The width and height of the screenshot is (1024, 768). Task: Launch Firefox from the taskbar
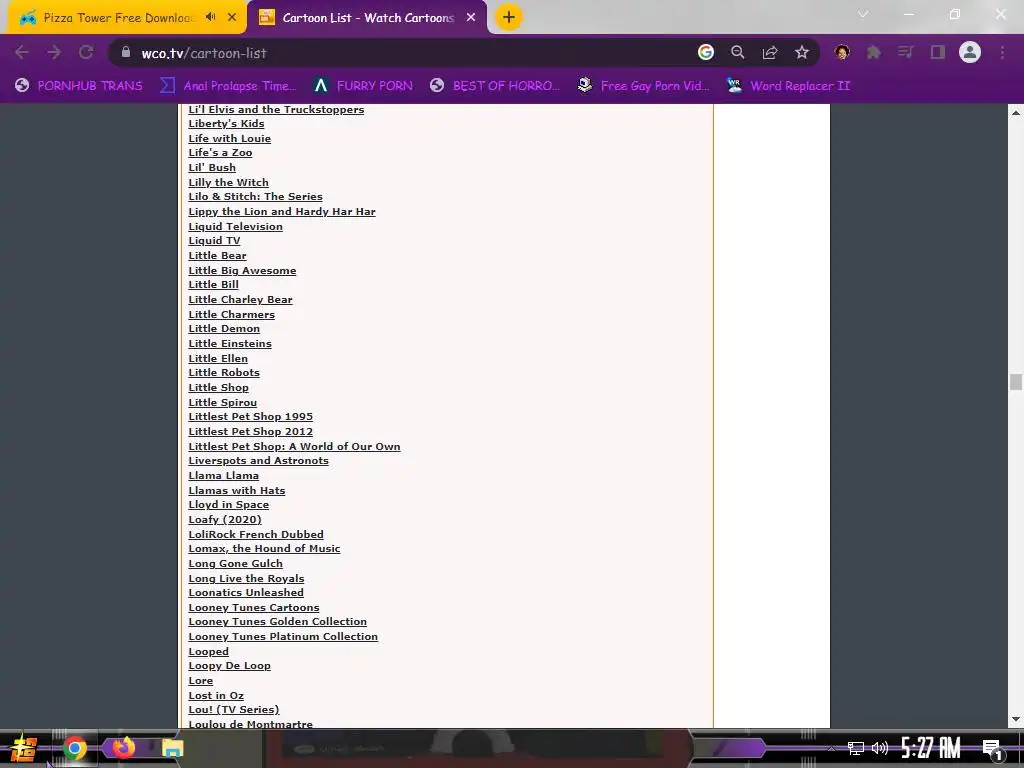coord(123,748)
